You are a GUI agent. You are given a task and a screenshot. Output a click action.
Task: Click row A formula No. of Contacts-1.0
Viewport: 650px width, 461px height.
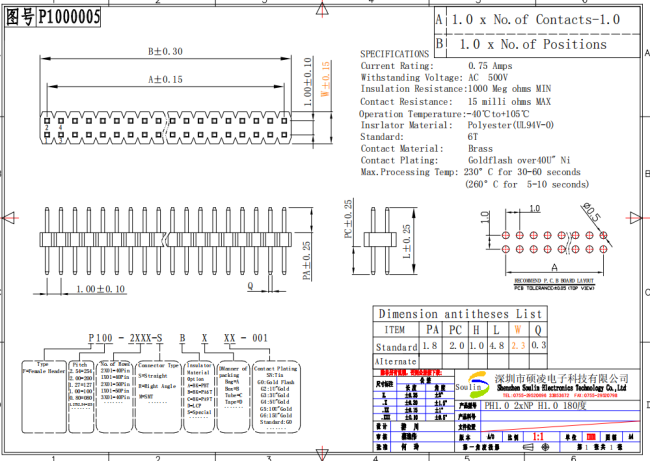(535, 19)
